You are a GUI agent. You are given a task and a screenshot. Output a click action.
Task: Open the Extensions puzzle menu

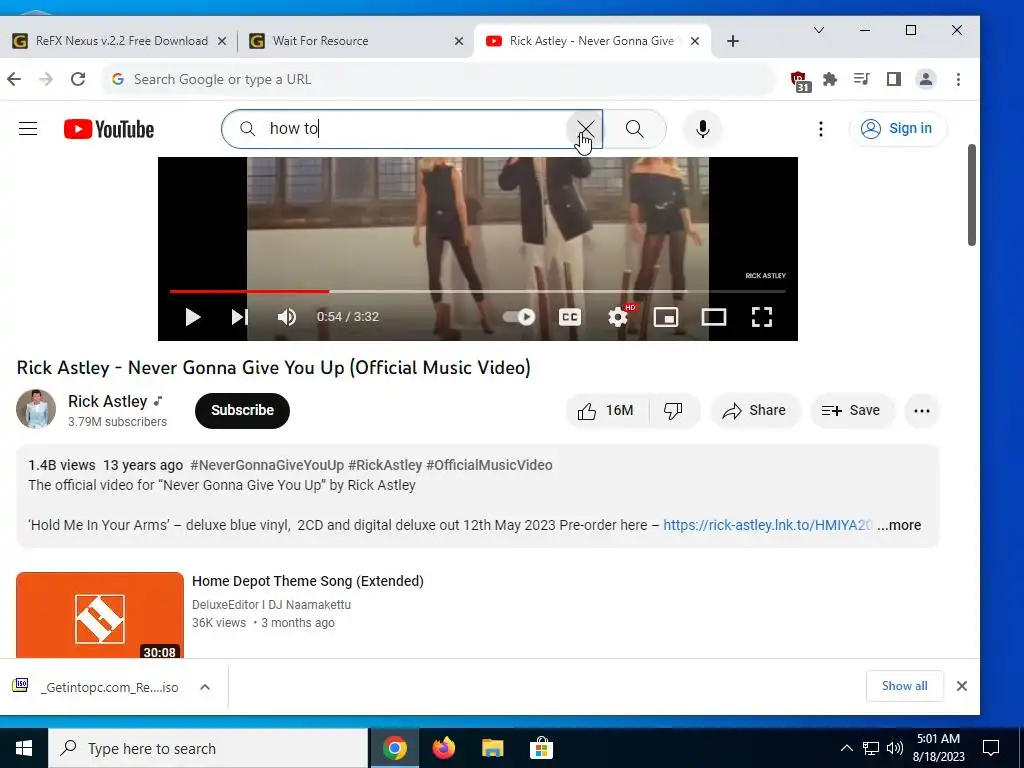point(830,79)
